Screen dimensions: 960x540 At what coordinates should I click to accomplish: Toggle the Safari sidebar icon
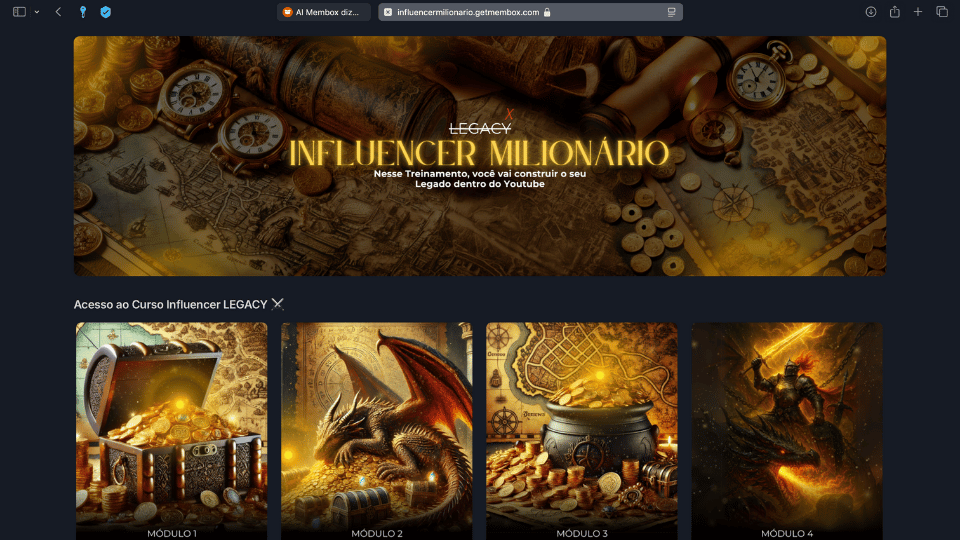[19, 12]
